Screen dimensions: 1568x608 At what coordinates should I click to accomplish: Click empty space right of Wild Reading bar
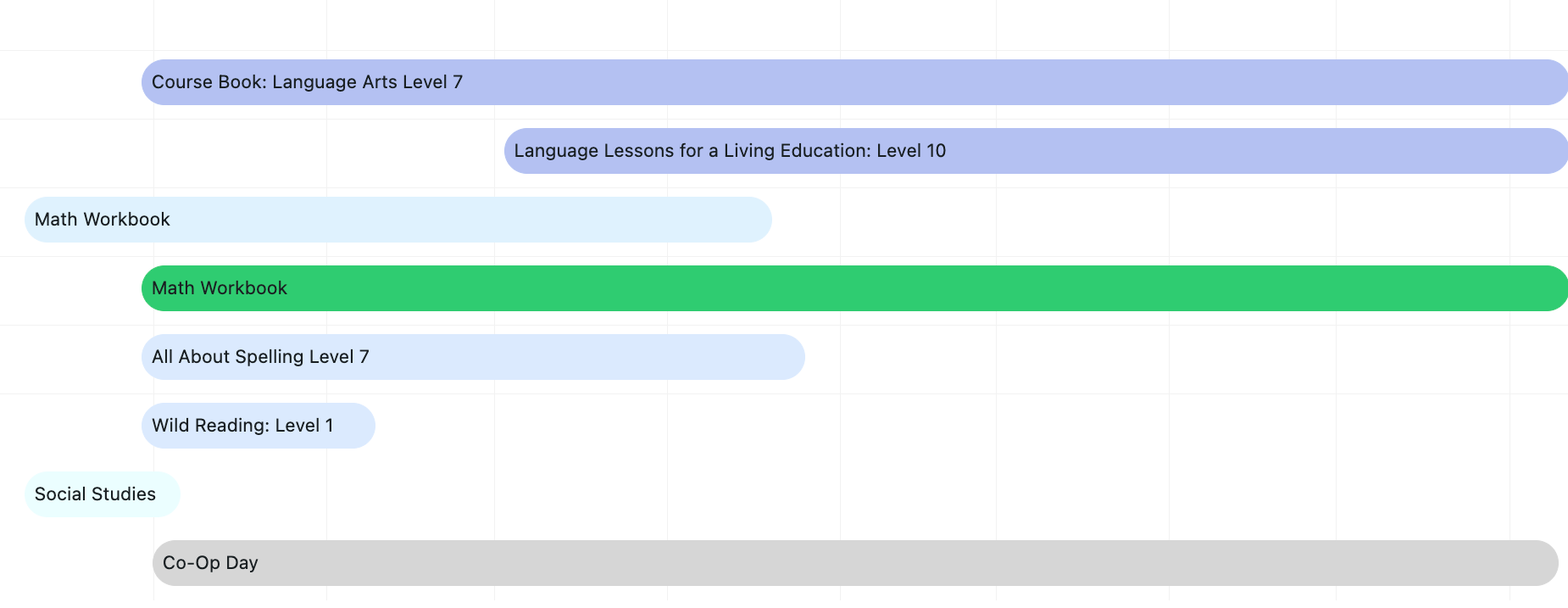(848, 426)
